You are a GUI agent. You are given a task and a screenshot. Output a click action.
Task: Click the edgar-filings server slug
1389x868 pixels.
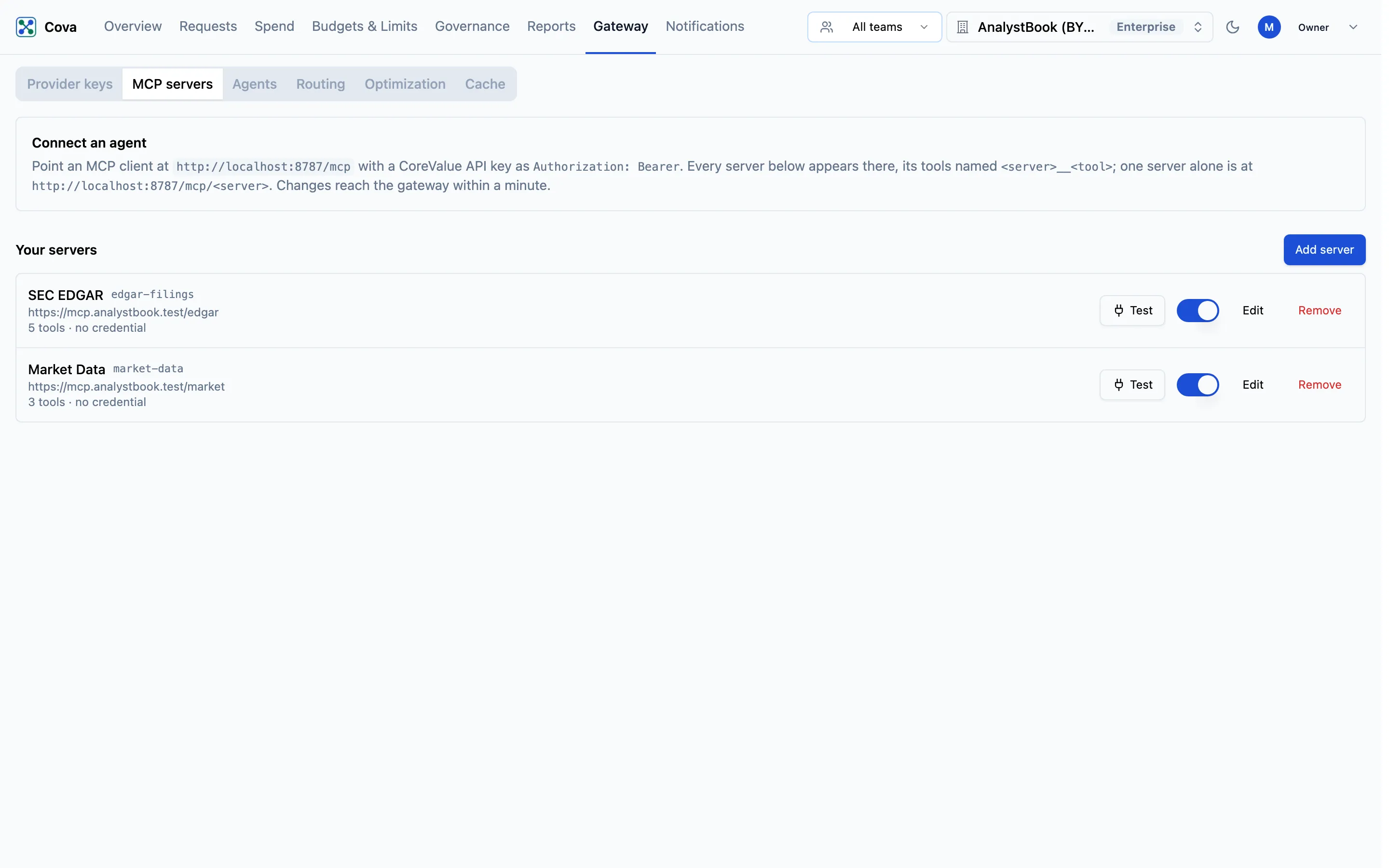(152, 295)
